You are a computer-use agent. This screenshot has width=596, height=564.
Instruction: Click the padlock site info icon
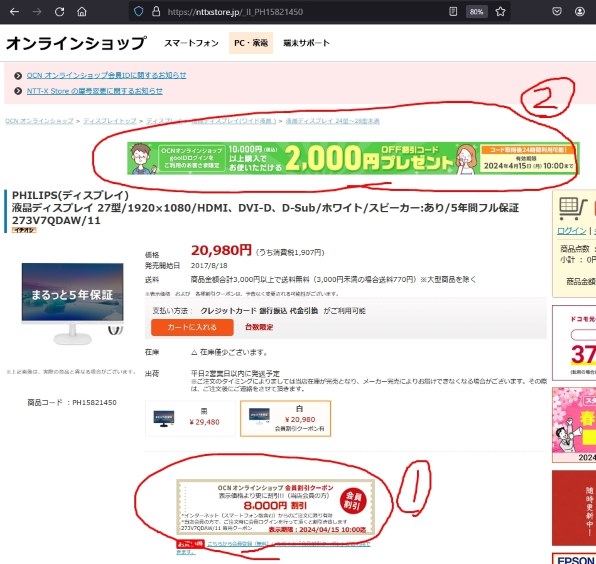click(x=156, y=11)
